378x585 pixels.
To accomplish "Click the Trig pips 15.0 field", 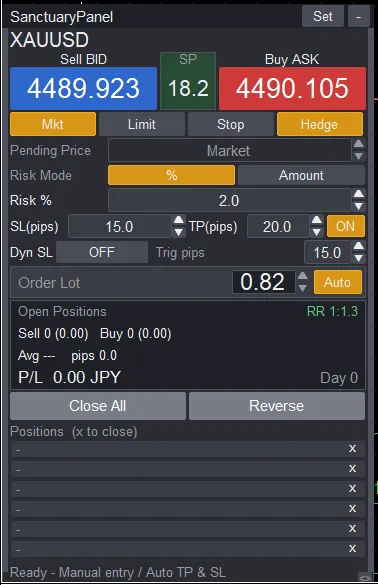I will tap(327, 253).
